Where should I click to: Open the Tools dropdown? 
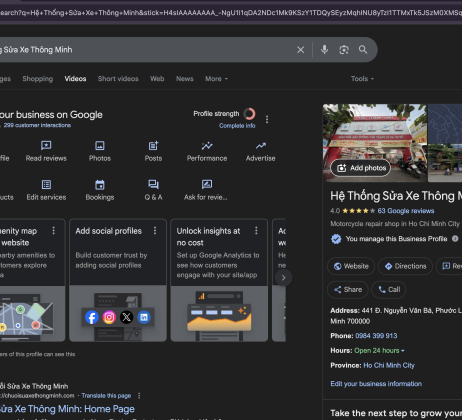362,79
